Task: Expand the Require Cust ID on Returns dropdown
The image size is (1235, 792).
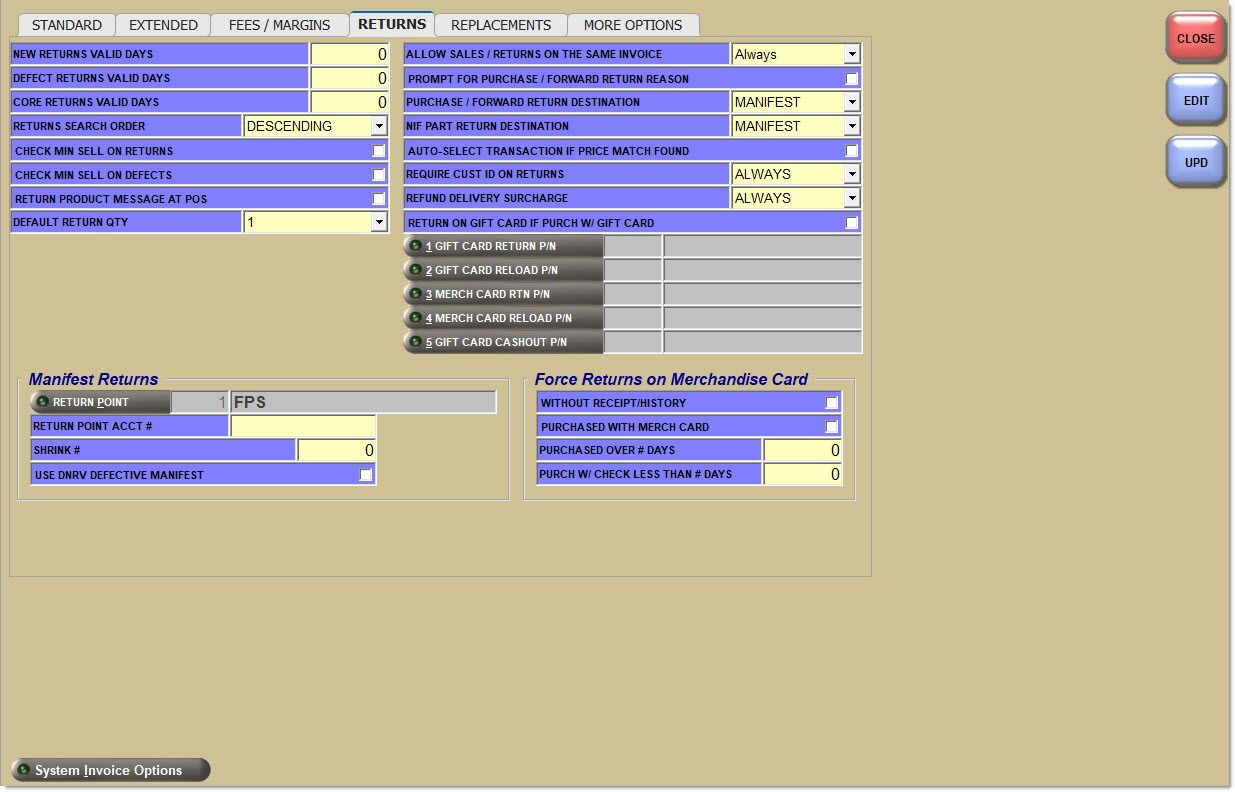Action: tap(851, 175)
